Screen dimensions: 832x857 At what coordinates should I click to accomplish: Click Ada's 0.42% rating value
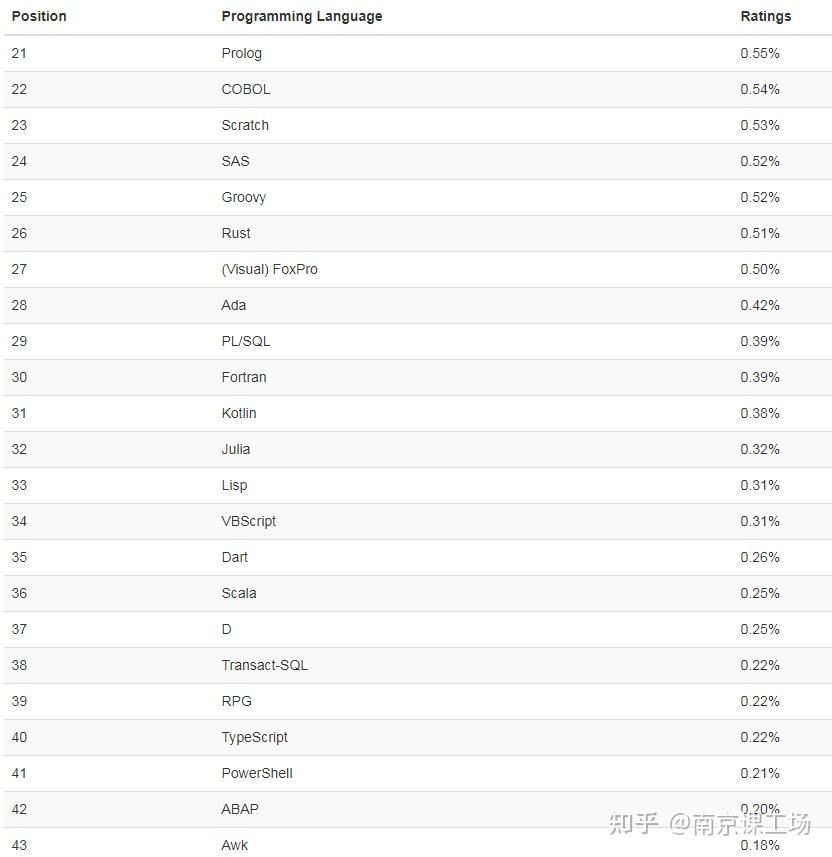coord(759,305)
